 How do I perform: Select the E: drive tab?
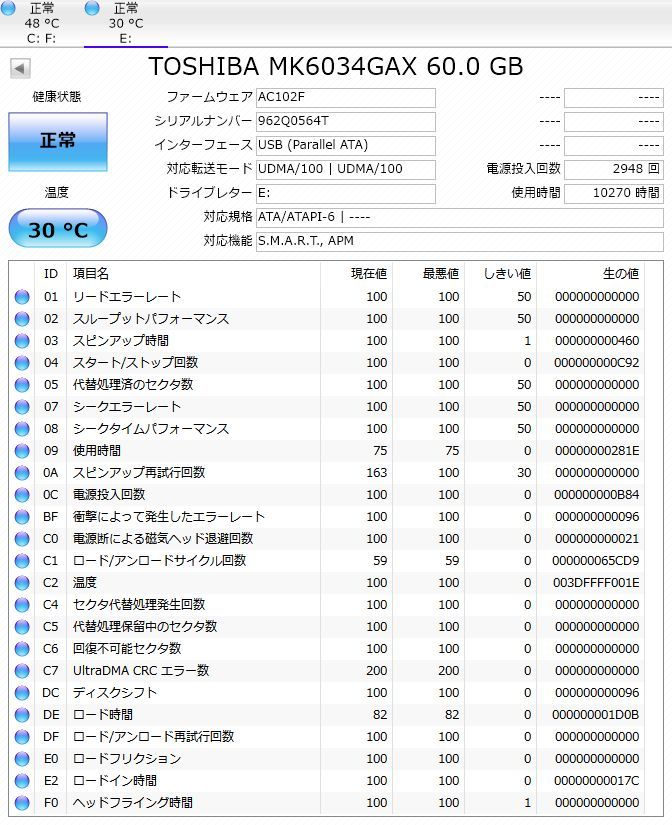[x=125, y=23]
